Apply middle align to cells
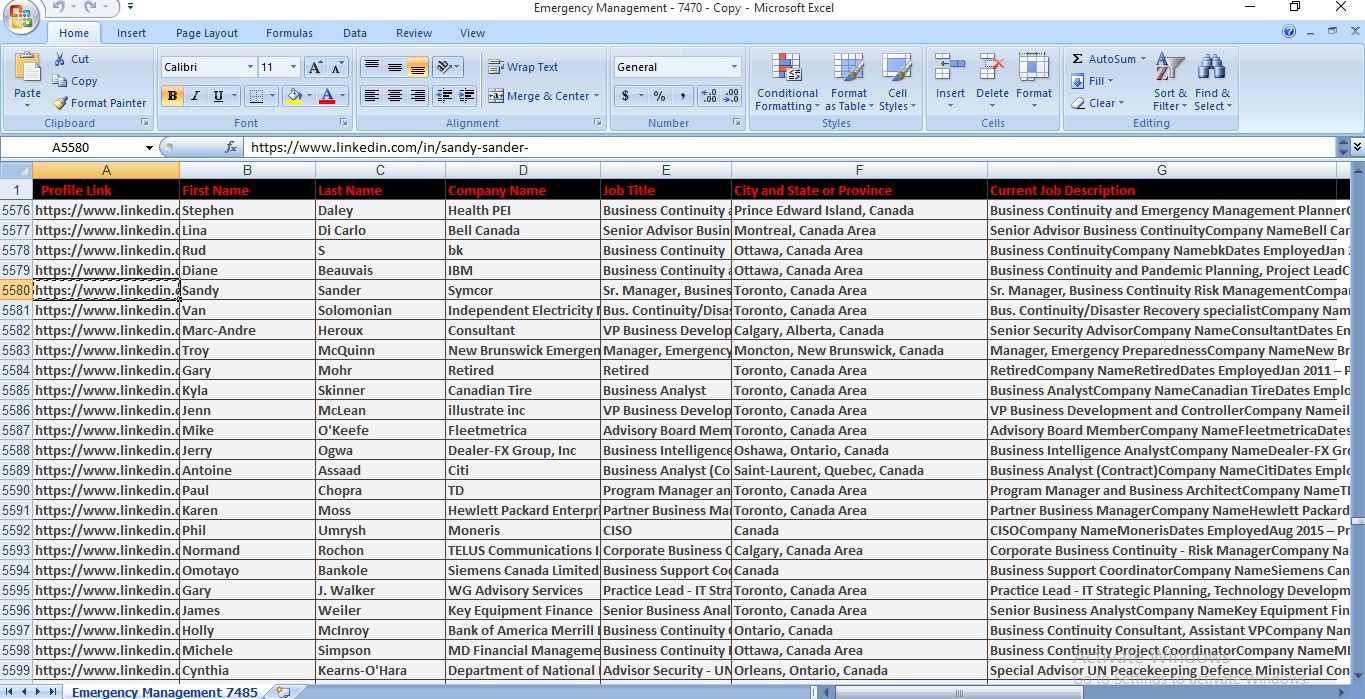The height and width of the screenshot is (699, 1365). point(395,67)
